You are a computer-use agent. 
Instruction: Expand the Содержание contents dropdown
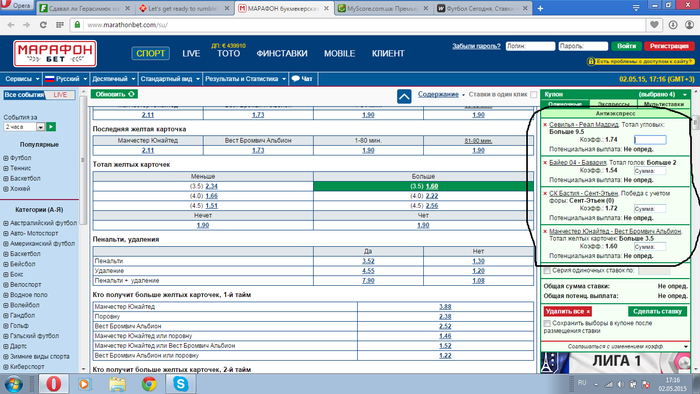pyautogui.click(x=441, y=95)
